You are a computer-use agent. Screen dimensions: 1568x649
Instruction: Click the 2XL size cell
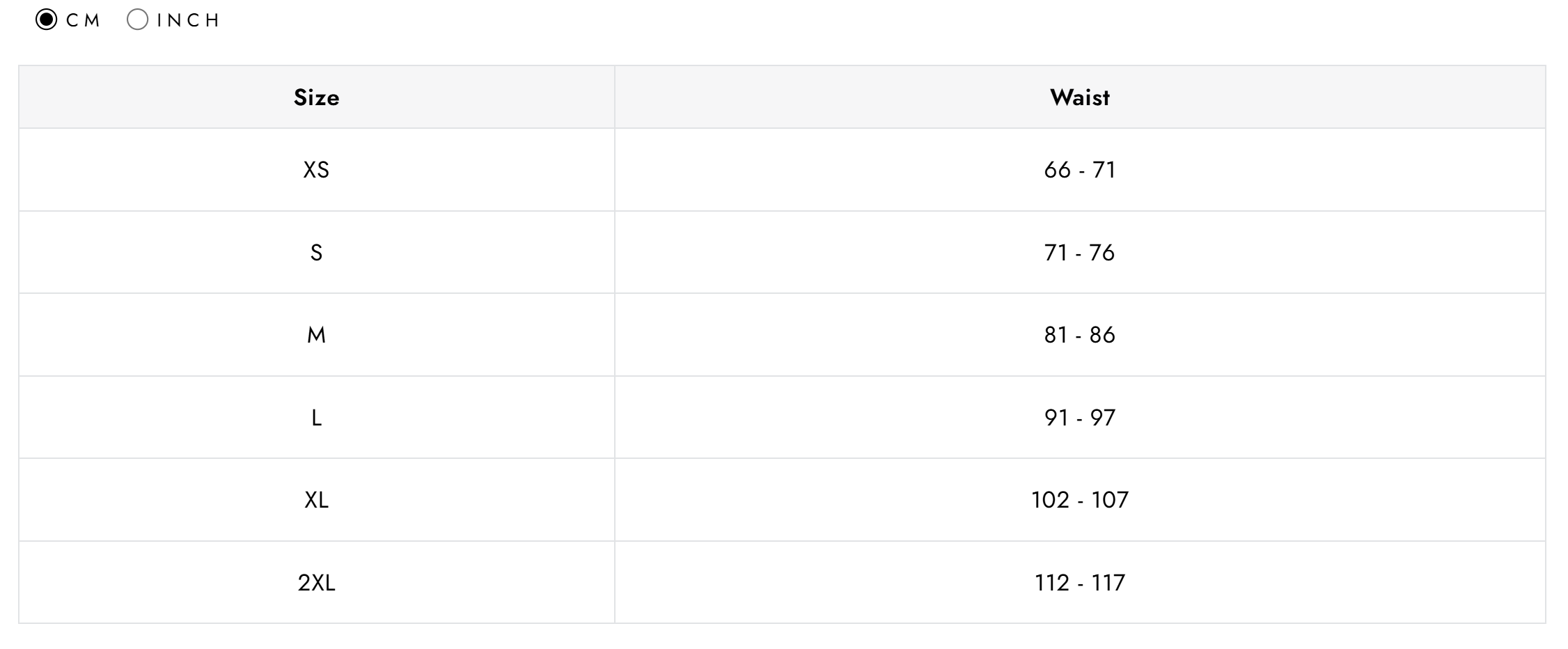pos(316,583)
